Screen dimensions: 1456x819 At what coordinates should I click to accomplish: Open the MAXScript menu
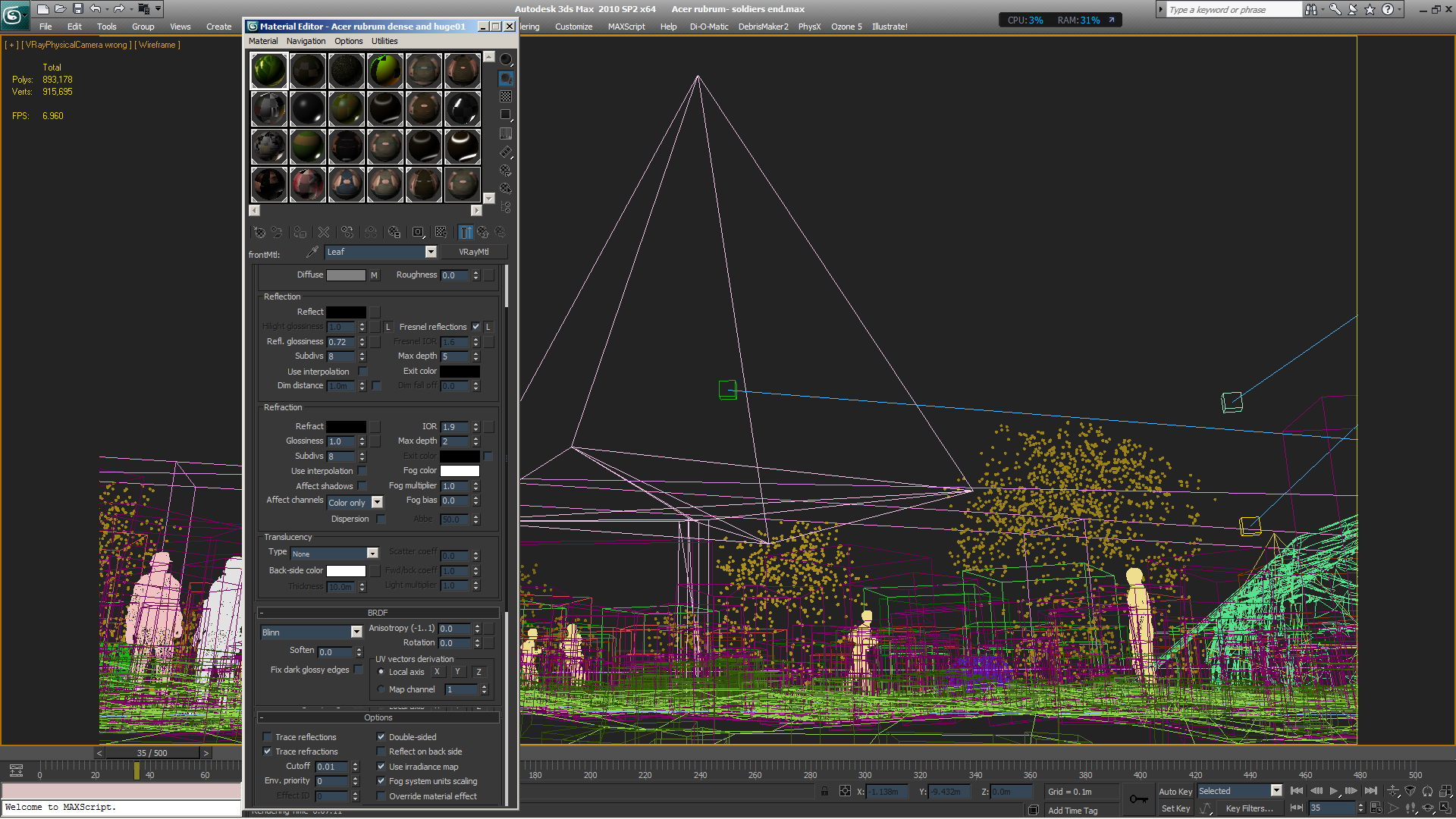626,27
